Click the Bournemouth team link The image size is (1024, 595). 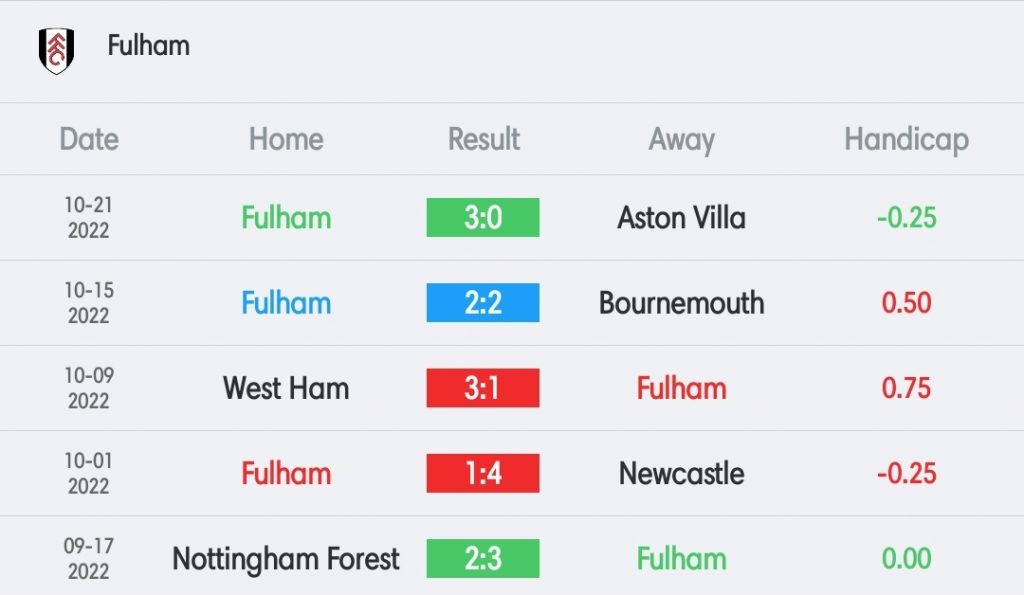pyautogui.click(x=681, y=303)
